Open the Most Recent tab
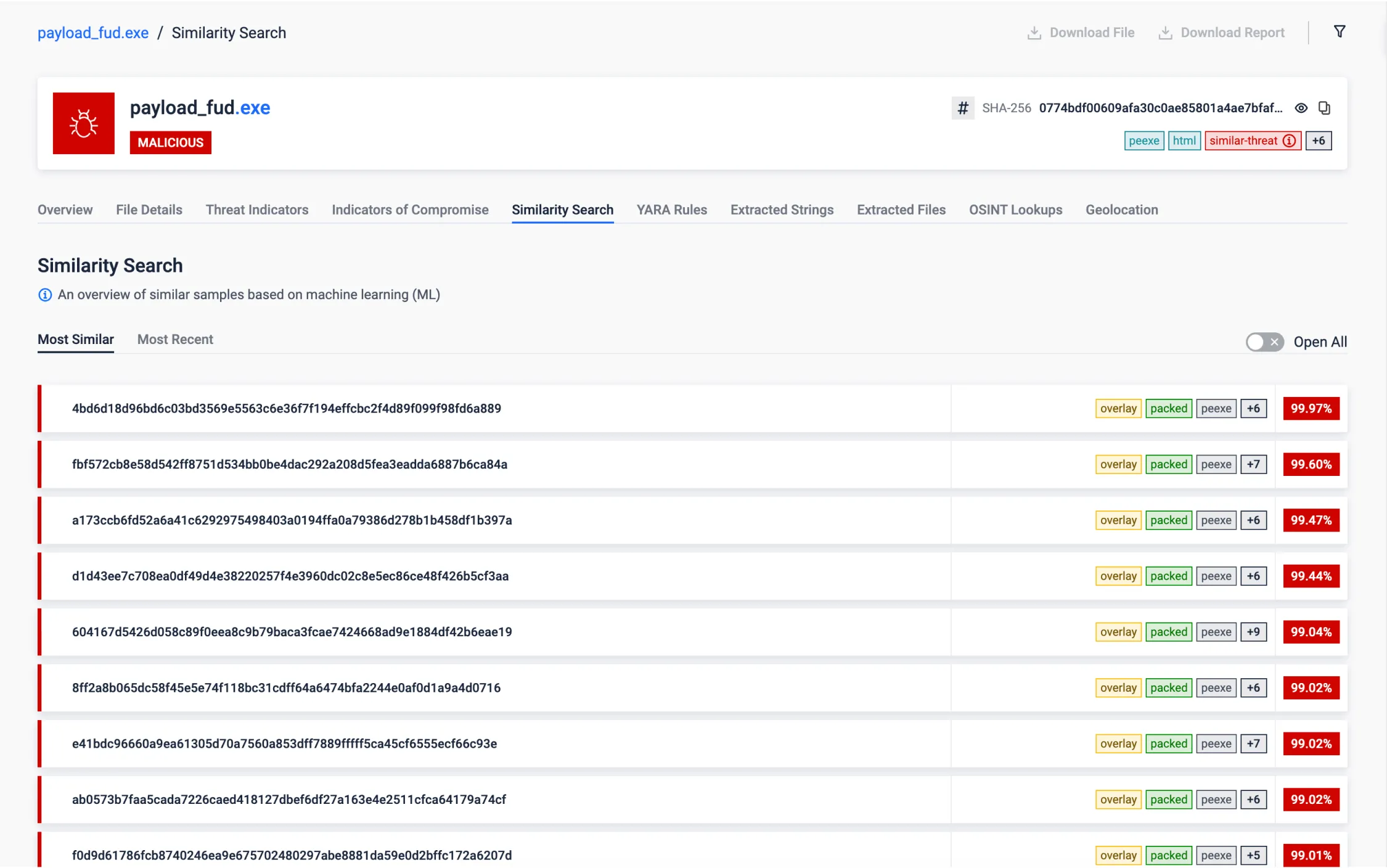The height and width of the screenshot is (868, 1387). [x=175, y=339]
